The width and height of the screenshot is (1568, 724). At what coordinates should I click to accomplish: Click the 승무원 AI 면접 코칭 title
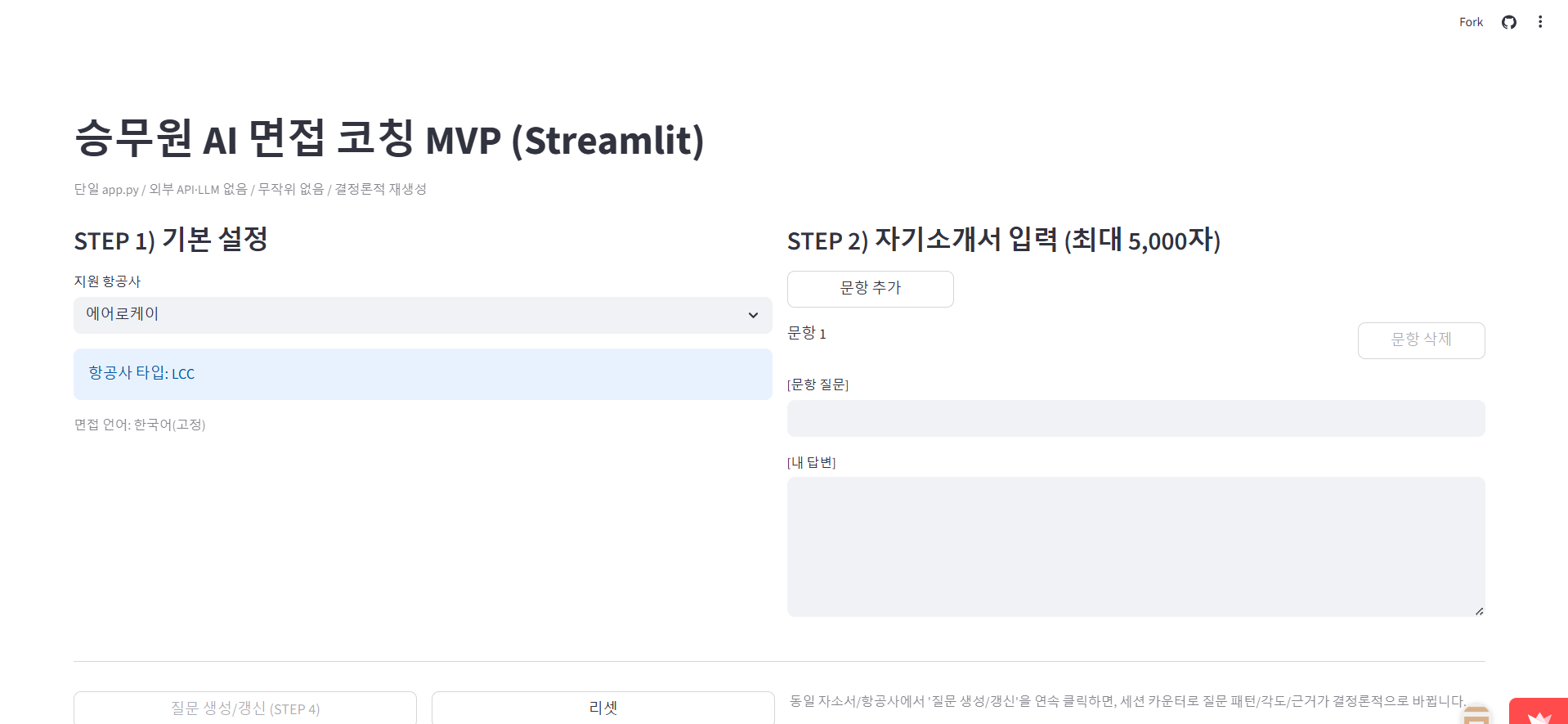(x=389, y=139)
